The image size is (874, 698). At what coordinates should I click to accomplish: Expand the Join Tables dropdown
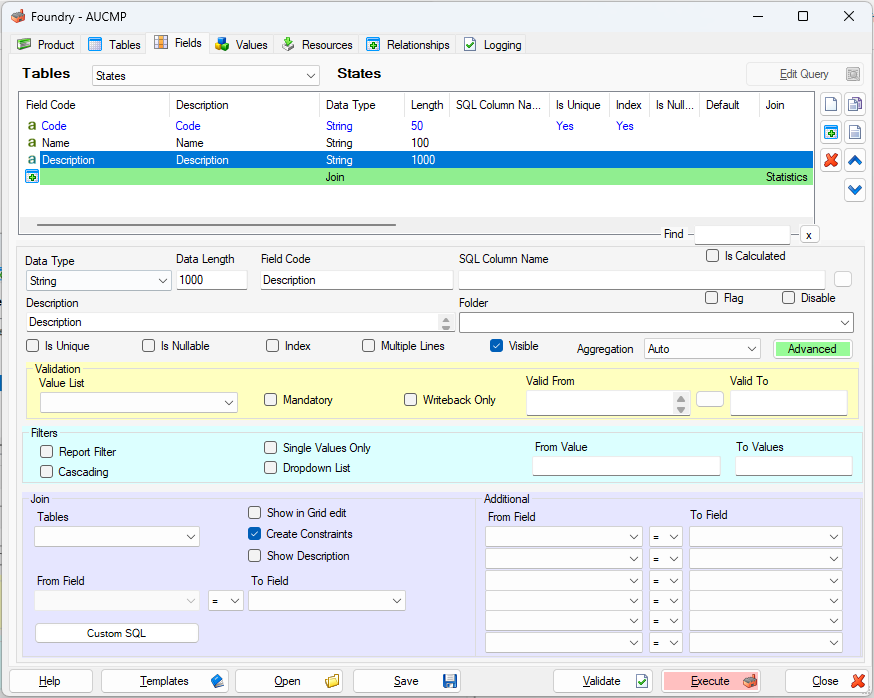[x=117, y=537]
